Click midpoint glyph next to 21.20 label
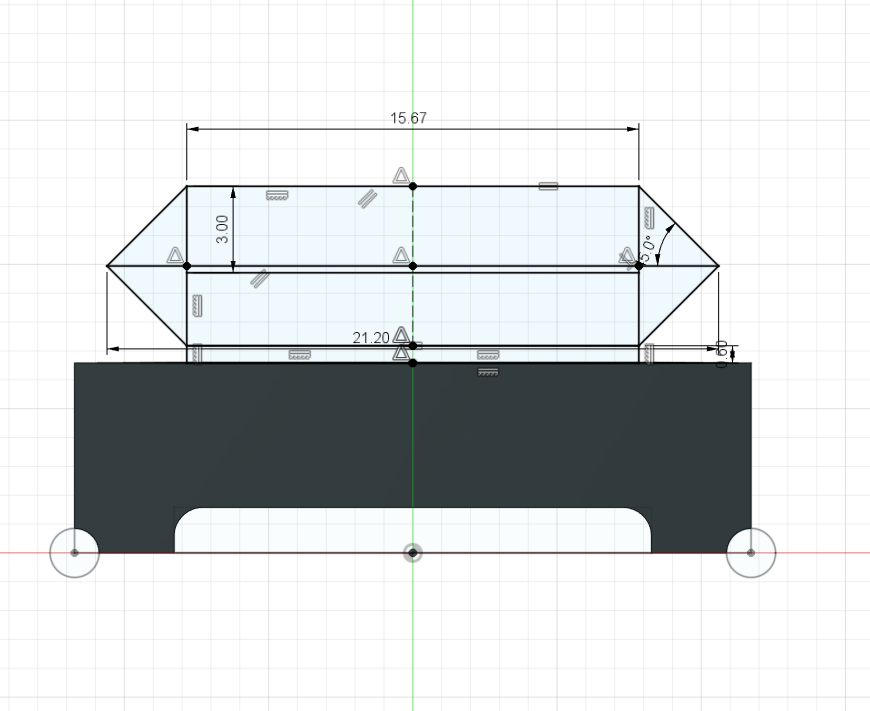Image resolution: width=870 pixels, height=711 pixels. pos(401,335)
